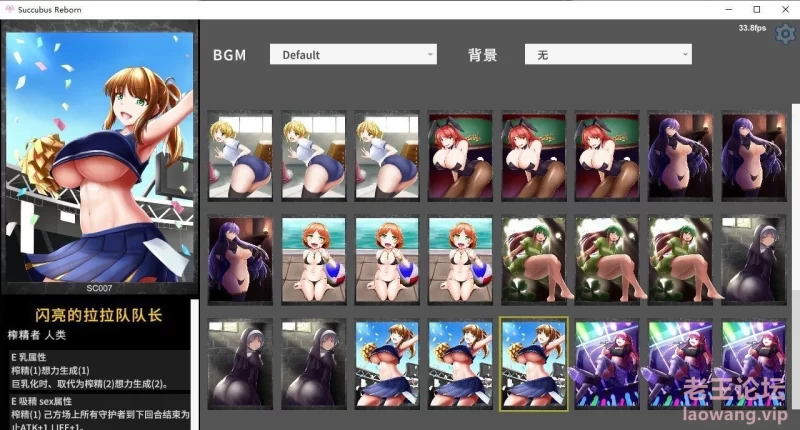Open the BGM Default dropdown

[353, 55]
